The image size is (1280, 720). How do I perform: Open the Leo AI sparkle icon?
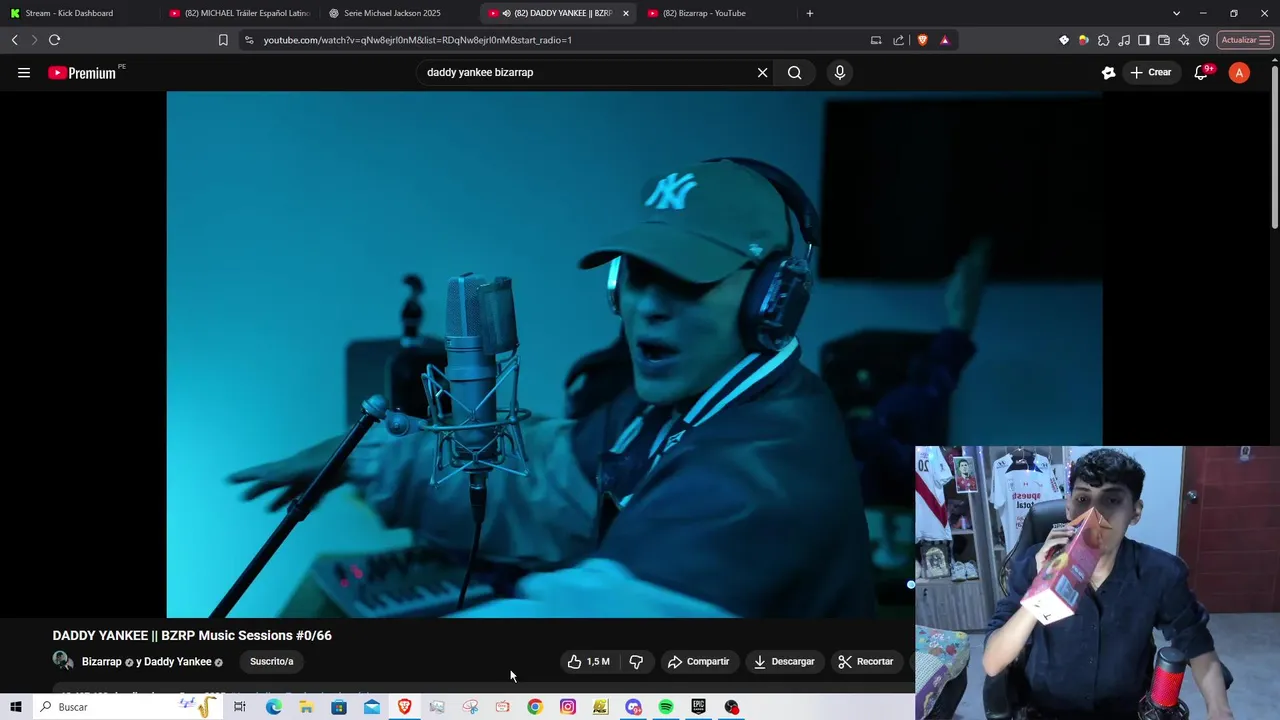(1184, 40)
